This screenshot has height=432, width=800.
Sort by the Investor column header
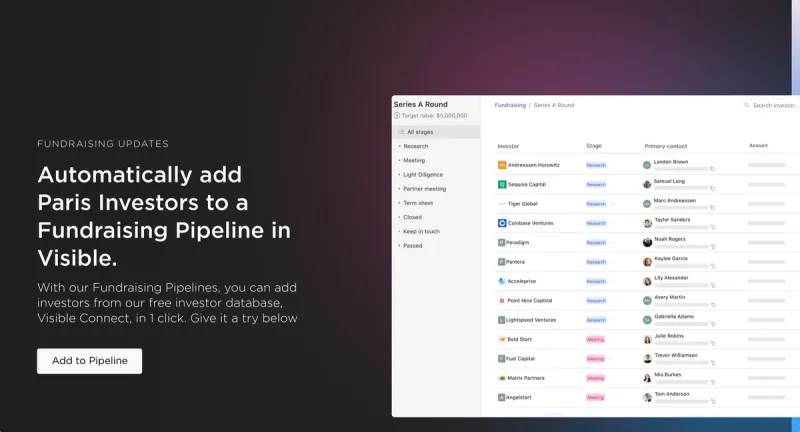508,146
